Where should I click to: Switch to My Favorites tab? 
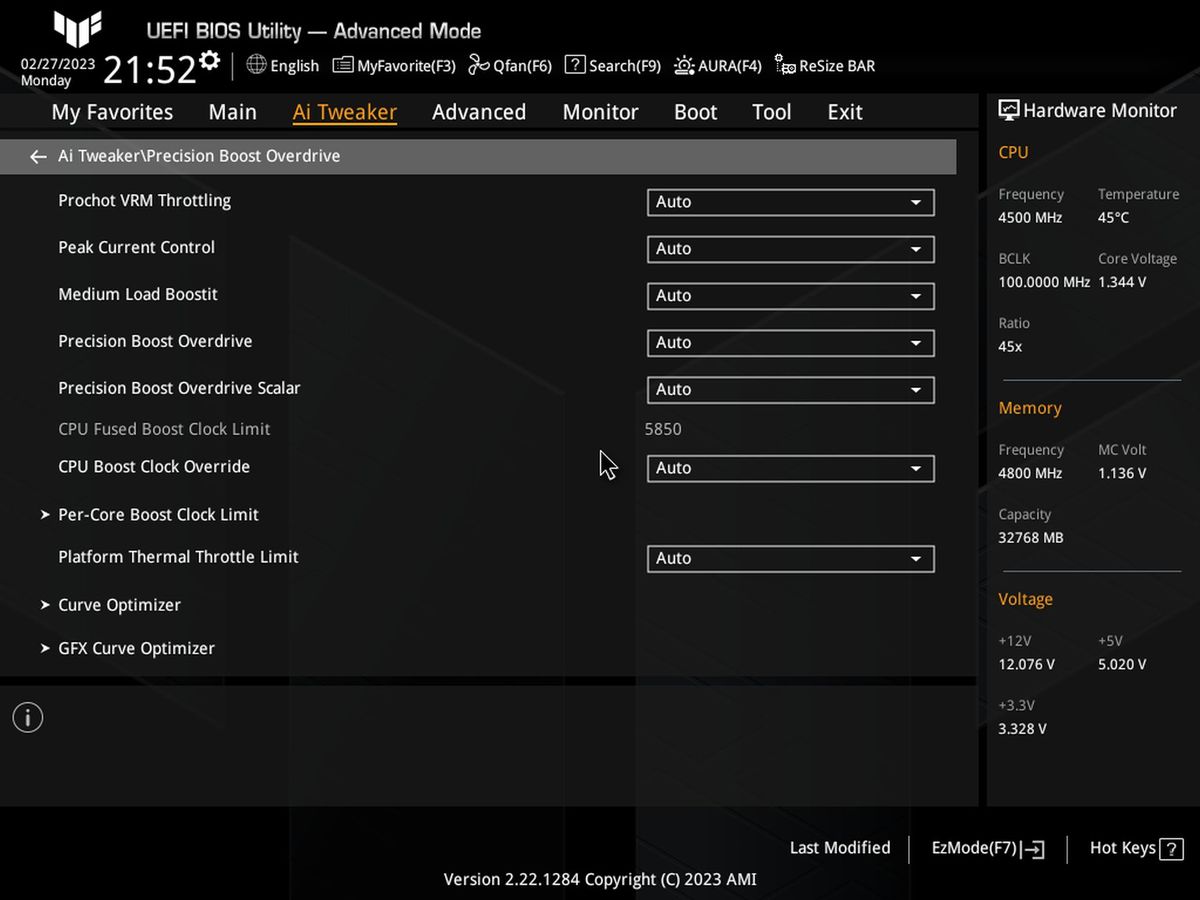112,112
